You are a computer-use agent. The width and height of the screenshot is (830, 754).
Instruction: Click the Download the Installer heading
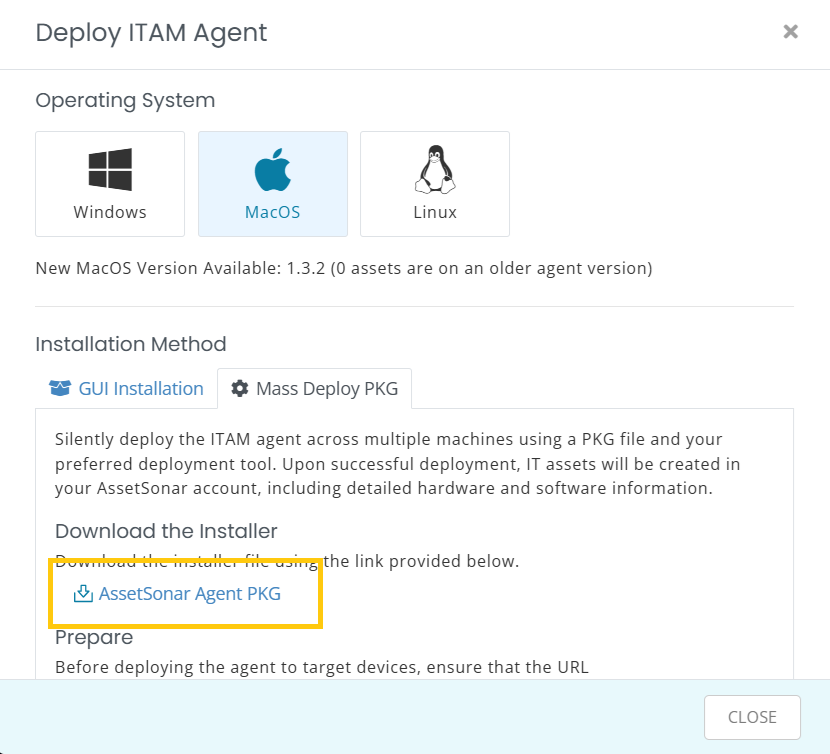[x=166, y=531]
